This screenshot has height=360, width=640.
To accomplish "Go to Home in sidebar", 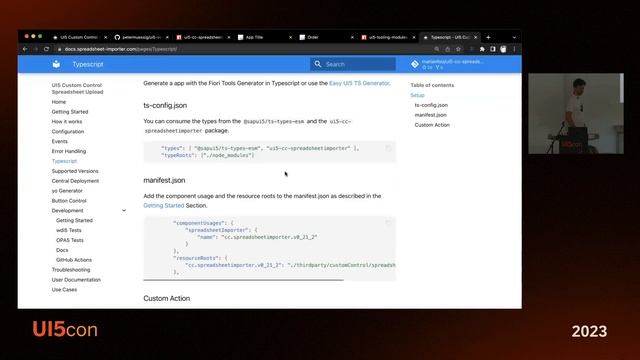I will click(x=59, y=102).
